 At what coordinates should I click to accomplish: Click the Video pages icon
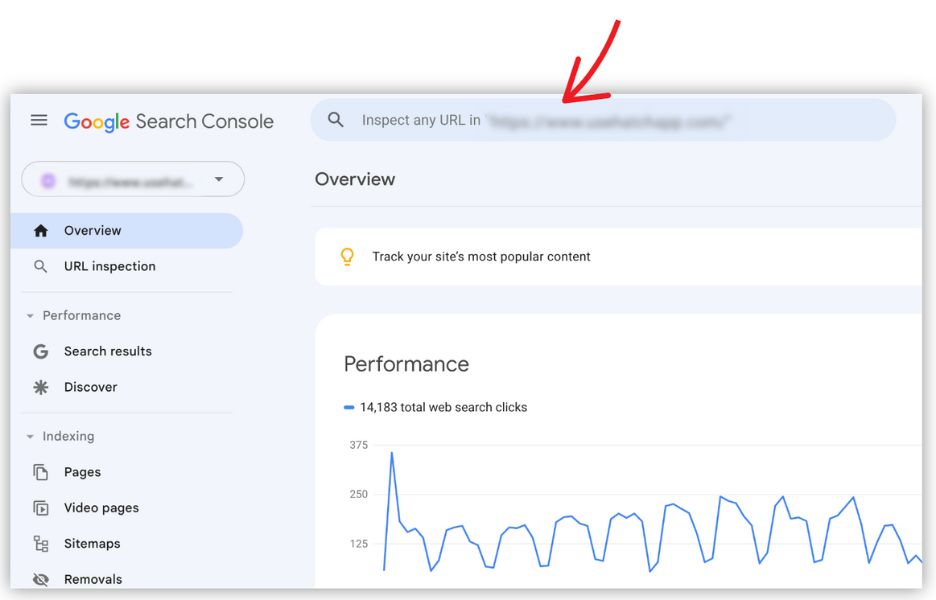(x=41, y=508)
